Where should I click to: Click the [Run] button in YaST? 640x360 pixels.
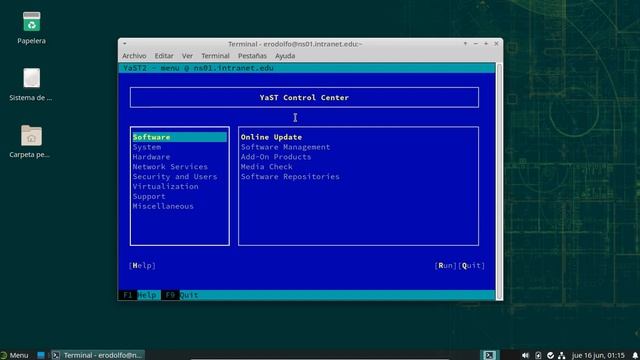tap(445, 266)
